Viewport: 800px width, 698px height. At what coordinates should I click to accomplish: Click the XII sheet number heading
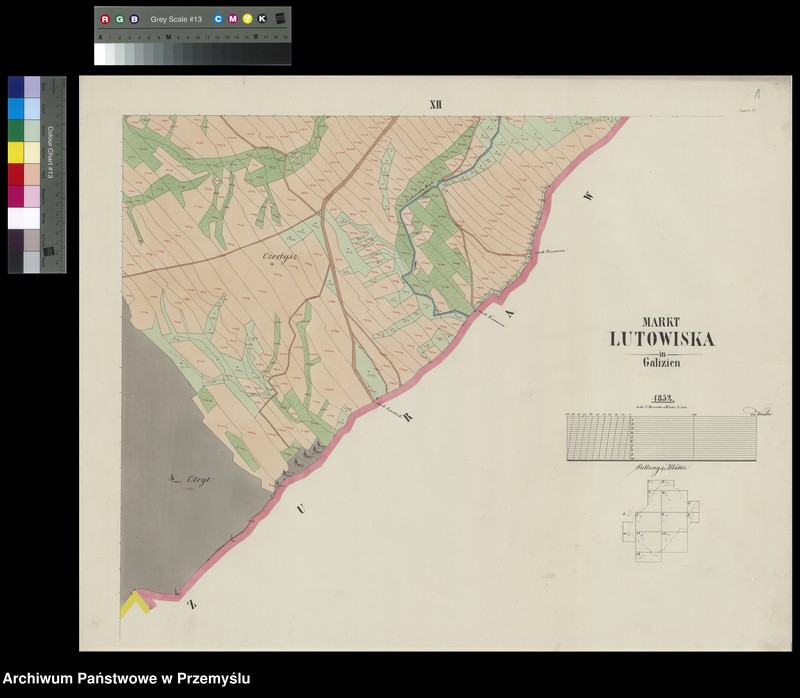click(x=435, y=105)
